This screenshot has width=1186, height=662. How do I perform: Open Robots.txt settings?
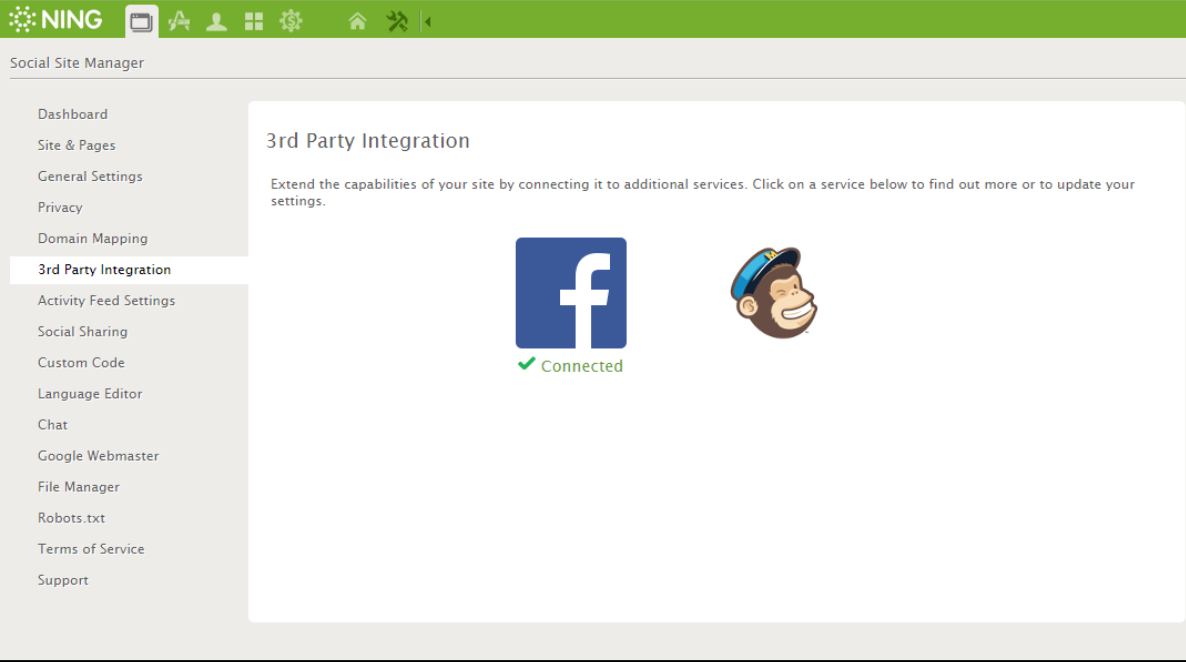tap(71, 517)
